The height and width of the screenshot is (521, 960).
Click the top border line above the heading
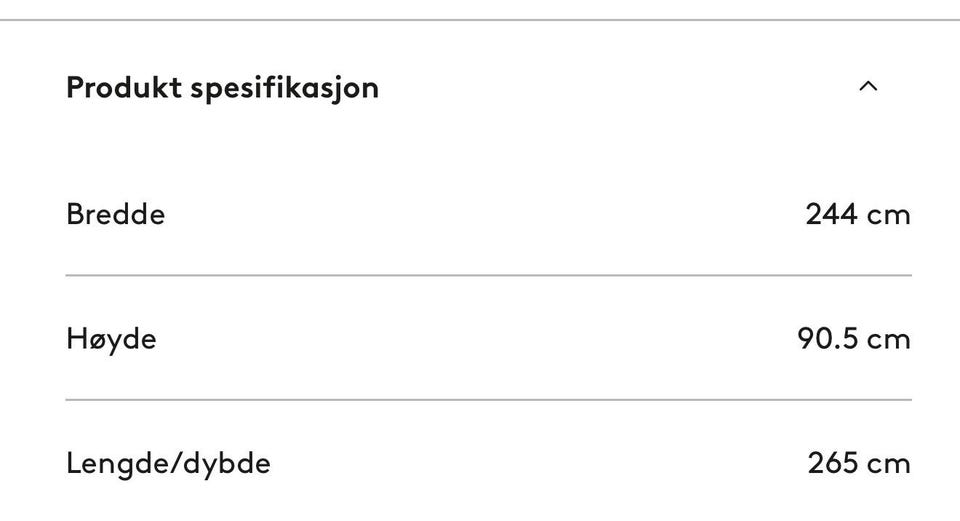click(480, 20)
